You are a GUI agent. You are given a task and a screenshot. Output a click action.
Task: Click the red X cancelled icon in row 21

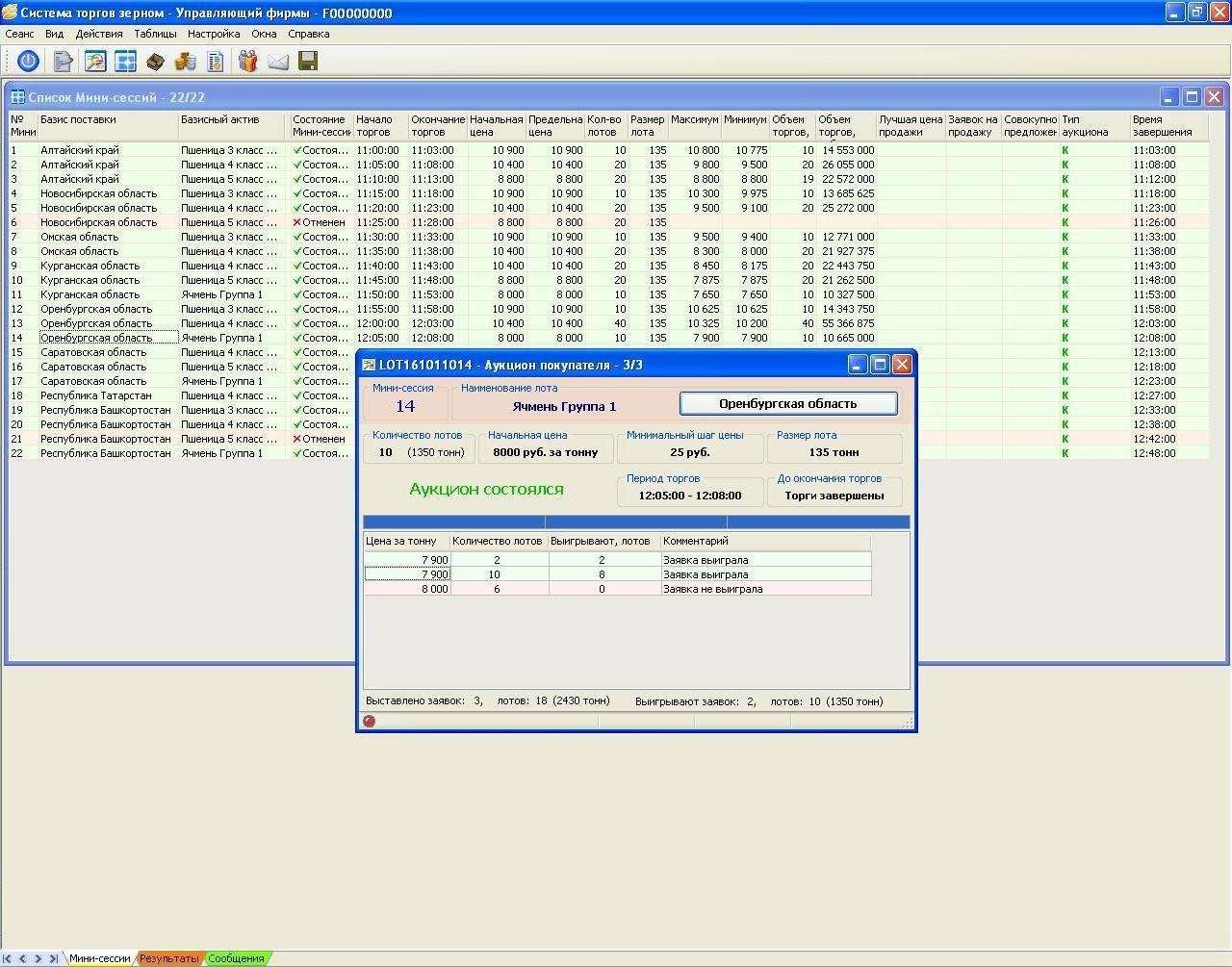click(x=297, y=439)
